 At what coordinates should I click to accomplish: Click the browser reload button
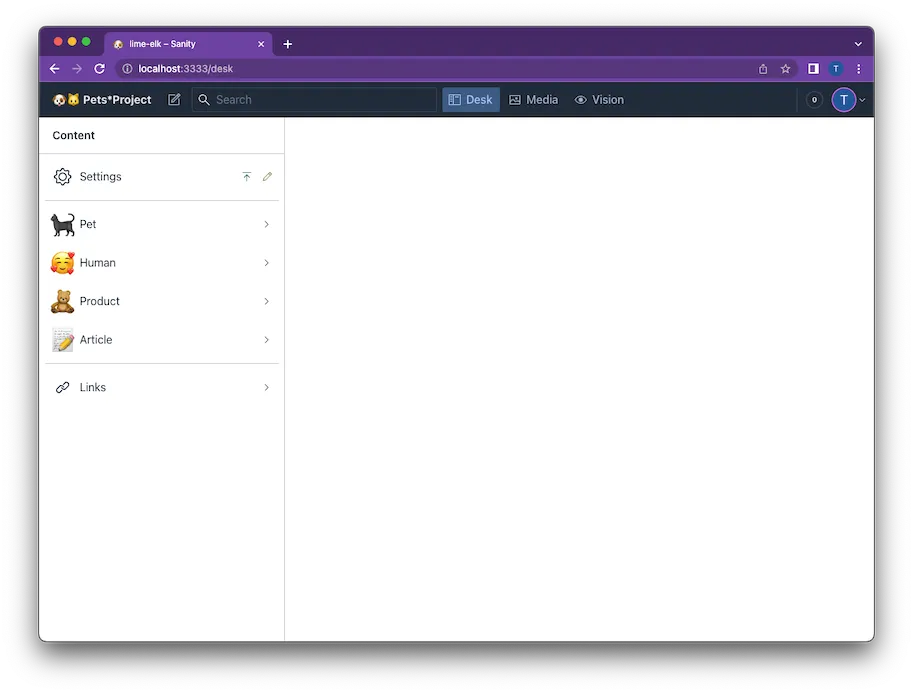(x=99, y=68)
